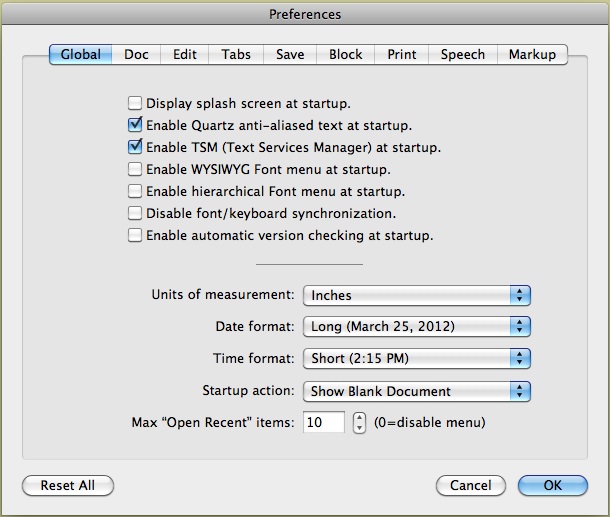Disable the TSM Text Services Manager checkbox

[x=134, y=148]
